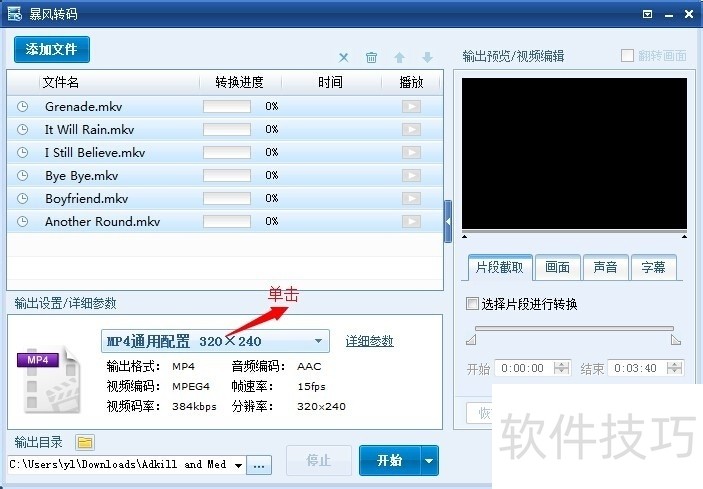Expand the output directory path dropdown
Viewport: 703px width, 489px height.
tap(239, 465)
